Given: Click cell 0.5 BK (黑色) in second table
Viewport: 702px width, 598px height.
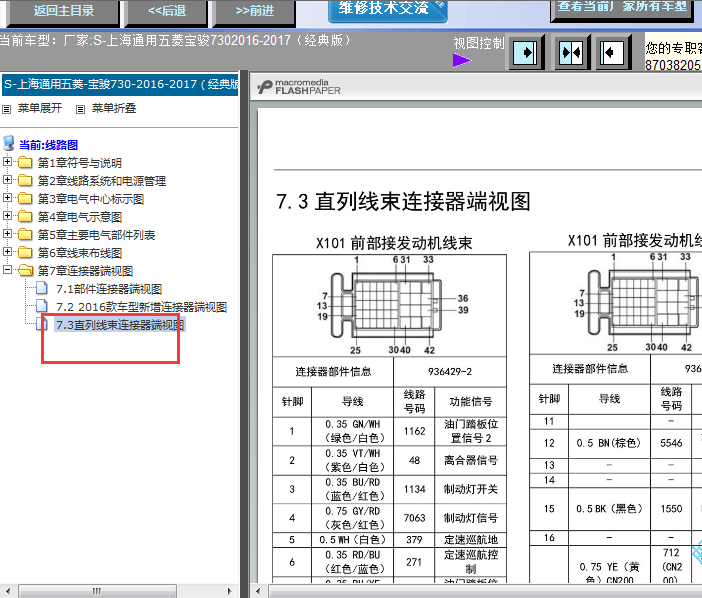Looking at the screenshot, I should point(609,509).
